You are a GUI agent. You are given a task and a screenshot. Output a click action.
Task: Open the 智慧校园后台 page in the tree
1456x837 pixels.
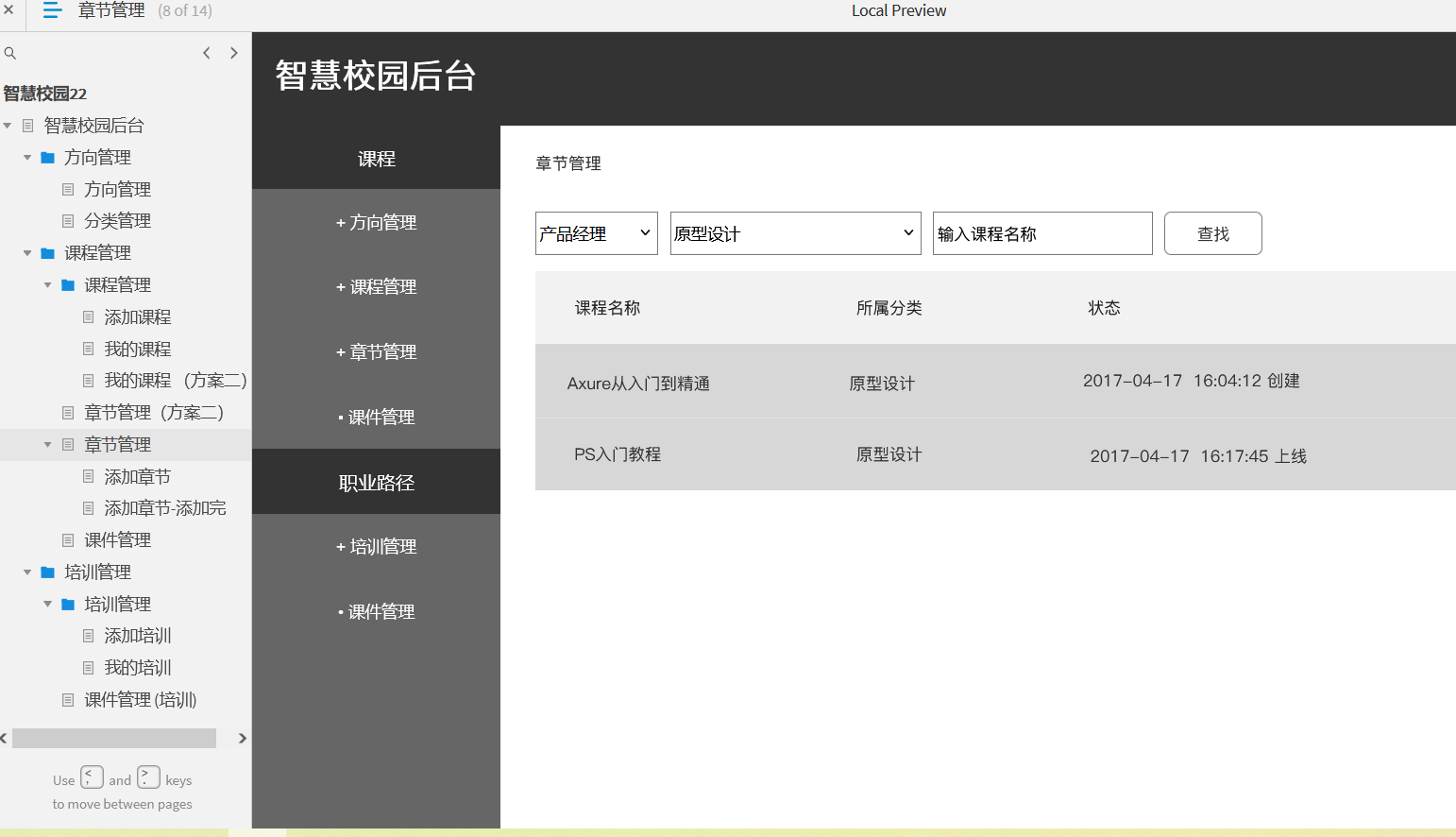click(x=94, y=126)
